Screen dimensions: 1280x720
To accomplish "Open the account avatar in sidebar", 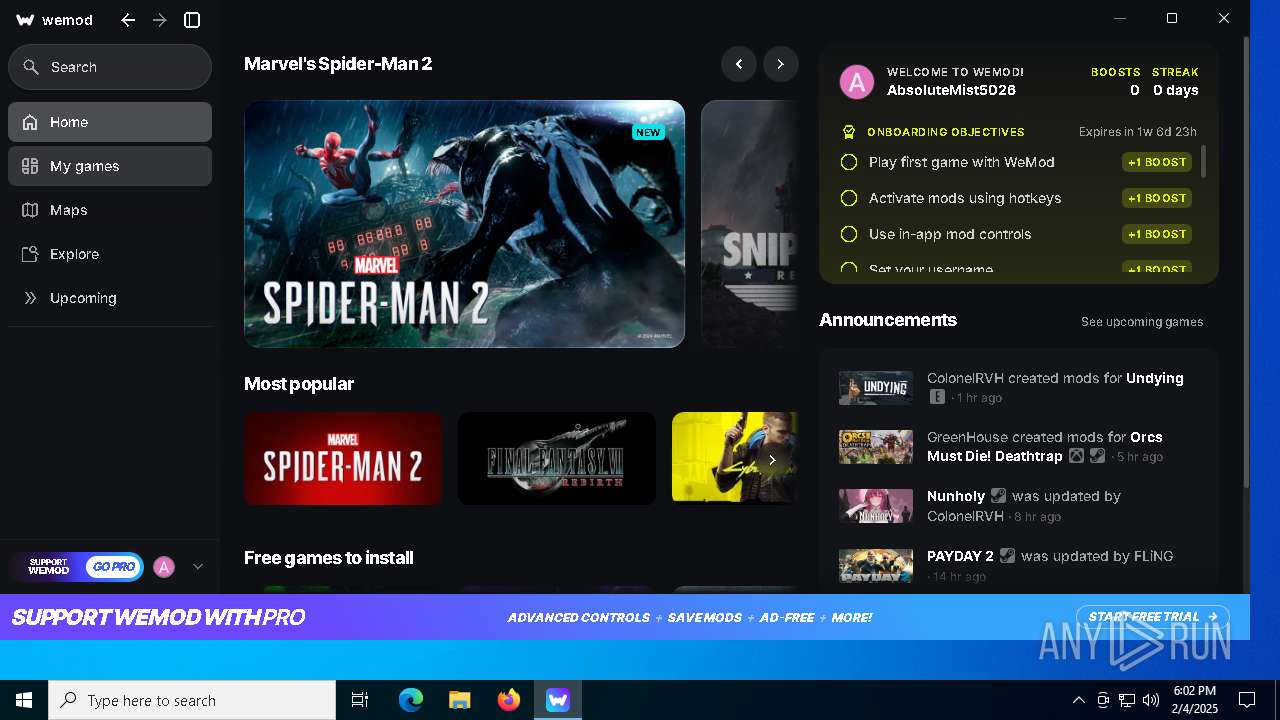I will 164,567.
